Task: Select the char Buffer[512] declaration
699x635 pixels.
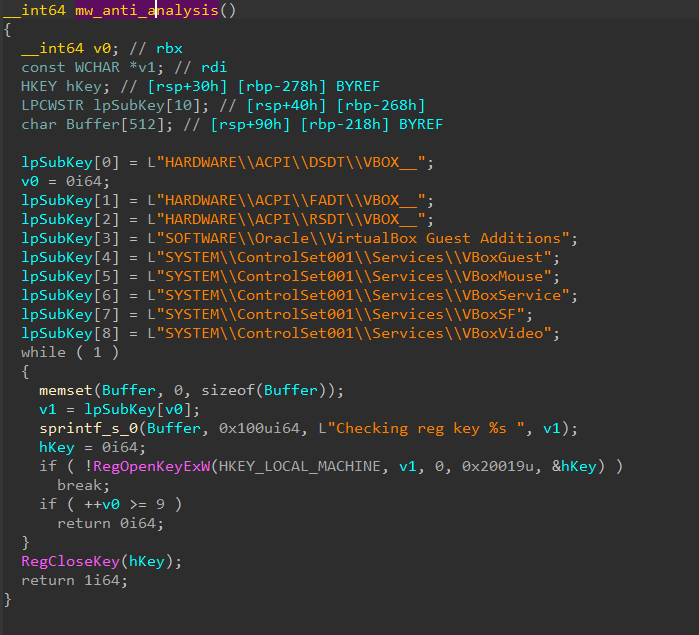Action: tap(97, 124)
